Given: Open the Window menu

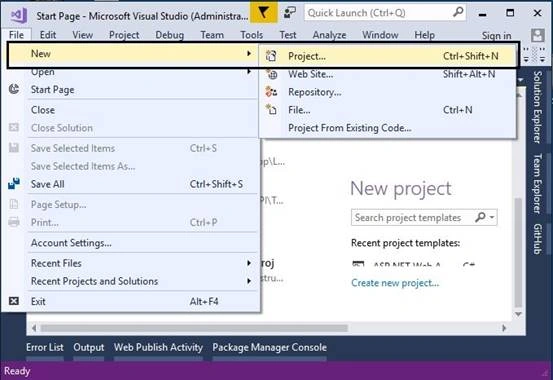Looking at the screenshot, I should point(380,35).
